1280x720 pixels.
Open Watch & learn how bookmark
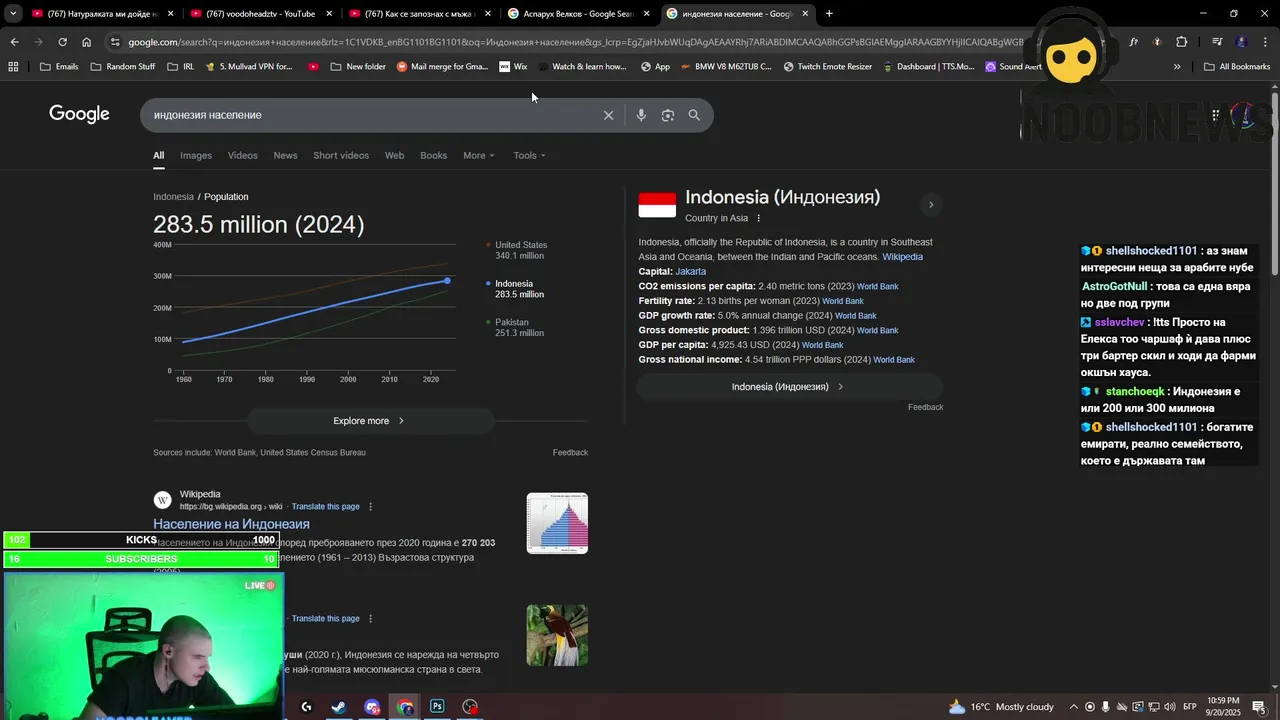[582, 67]
